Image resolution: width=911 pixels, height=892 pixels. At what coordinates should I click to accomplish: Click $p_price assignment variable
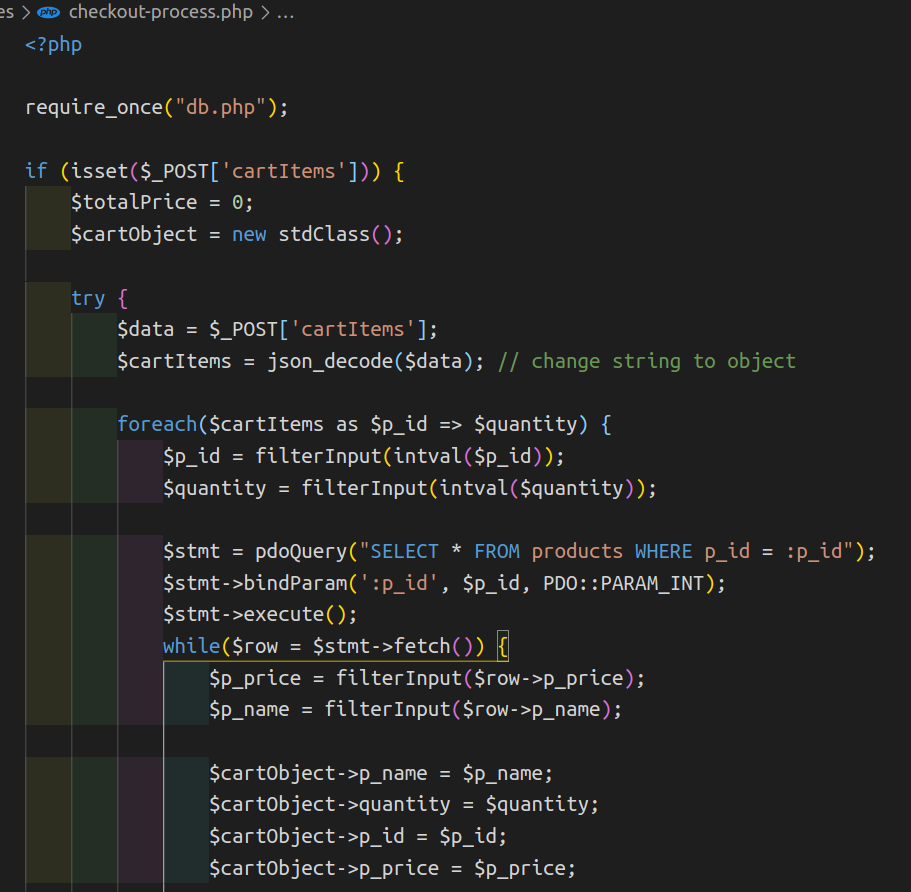point(254,679)
